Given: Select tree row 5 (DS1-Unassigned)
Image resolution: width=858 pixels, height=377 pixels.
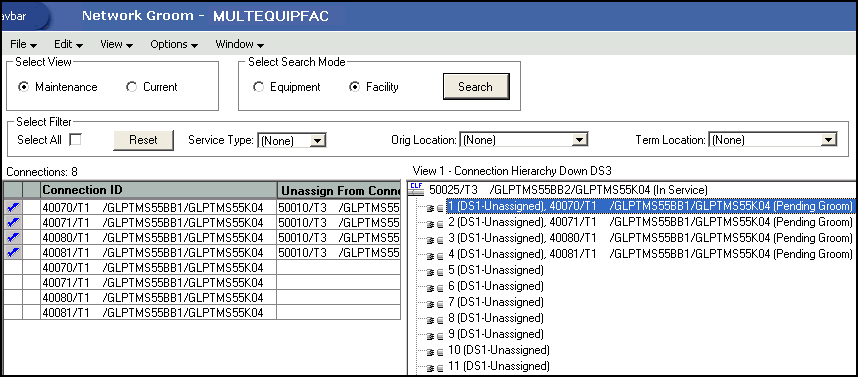Looking at the screenshot, I should 495,270.
